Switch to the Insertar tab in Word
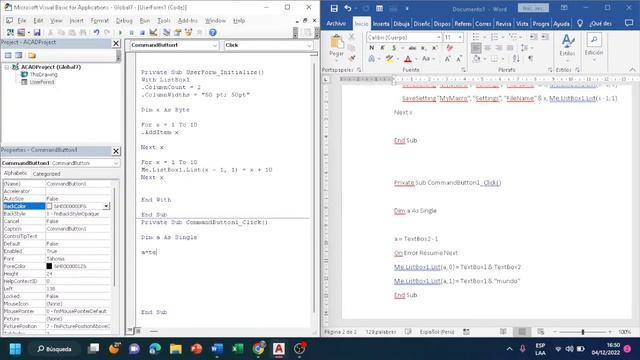This screenshot has height=360, width=640. (x=381, y=24)
